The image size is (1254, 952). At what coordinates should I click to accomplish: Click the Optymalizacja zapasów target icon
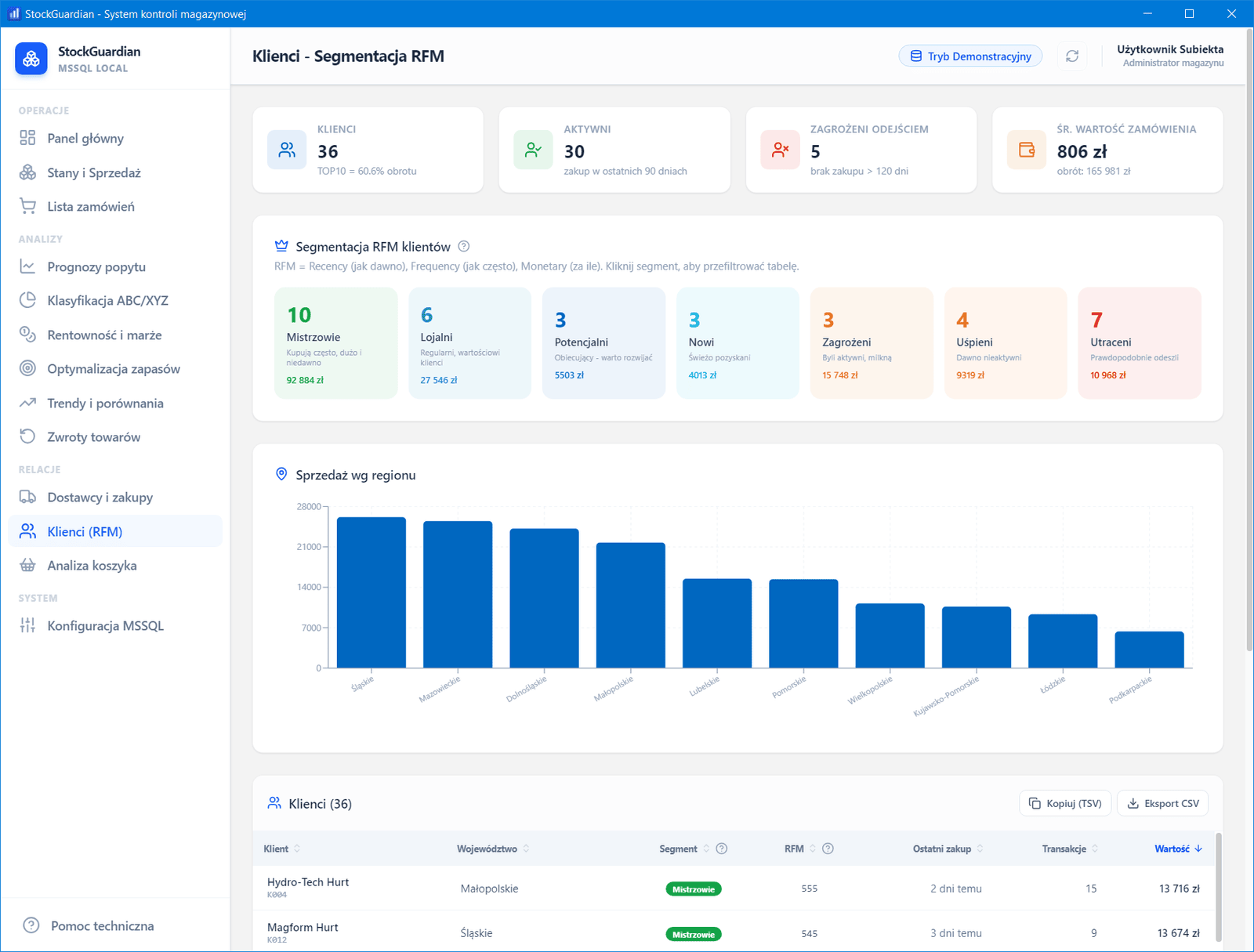tap(27, 368)
